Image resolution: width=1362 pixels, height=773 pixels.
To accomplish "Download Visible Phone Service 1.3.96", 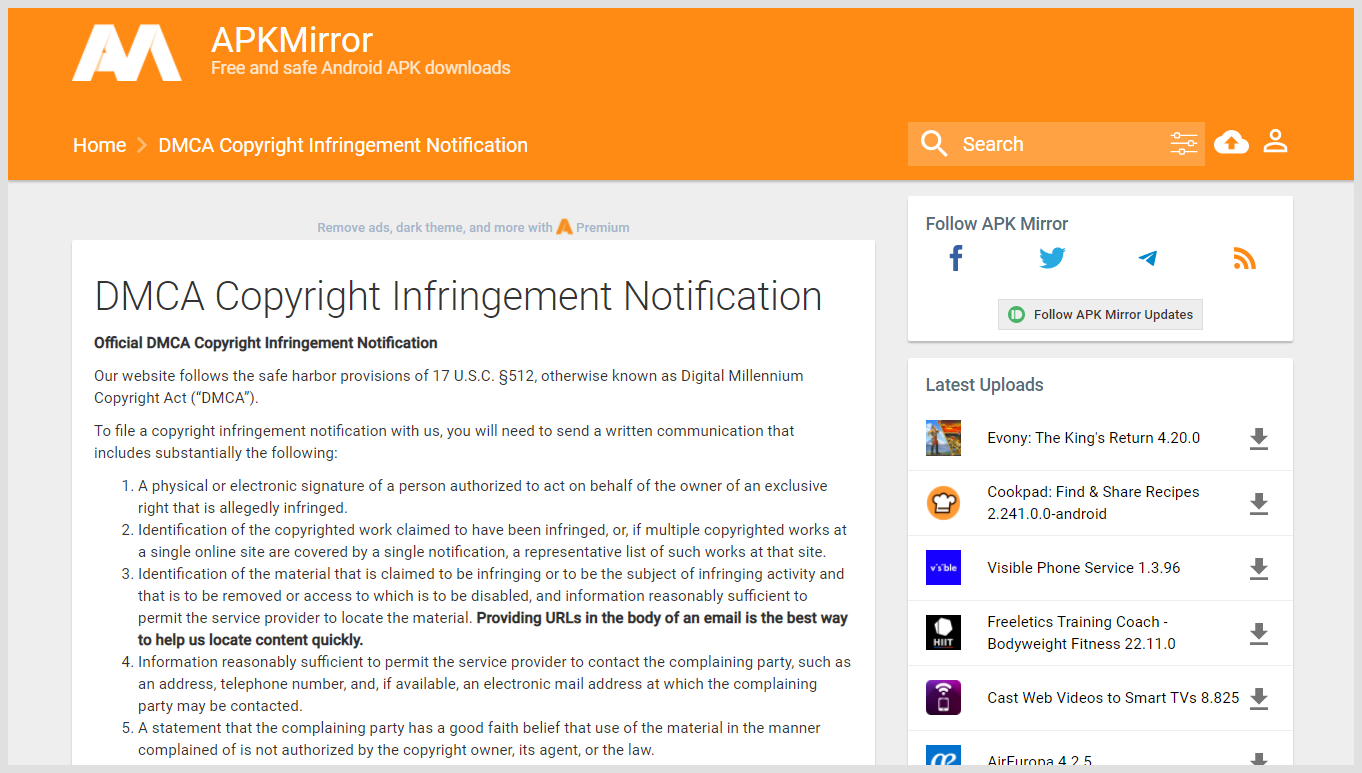I will click(1259, 568).
